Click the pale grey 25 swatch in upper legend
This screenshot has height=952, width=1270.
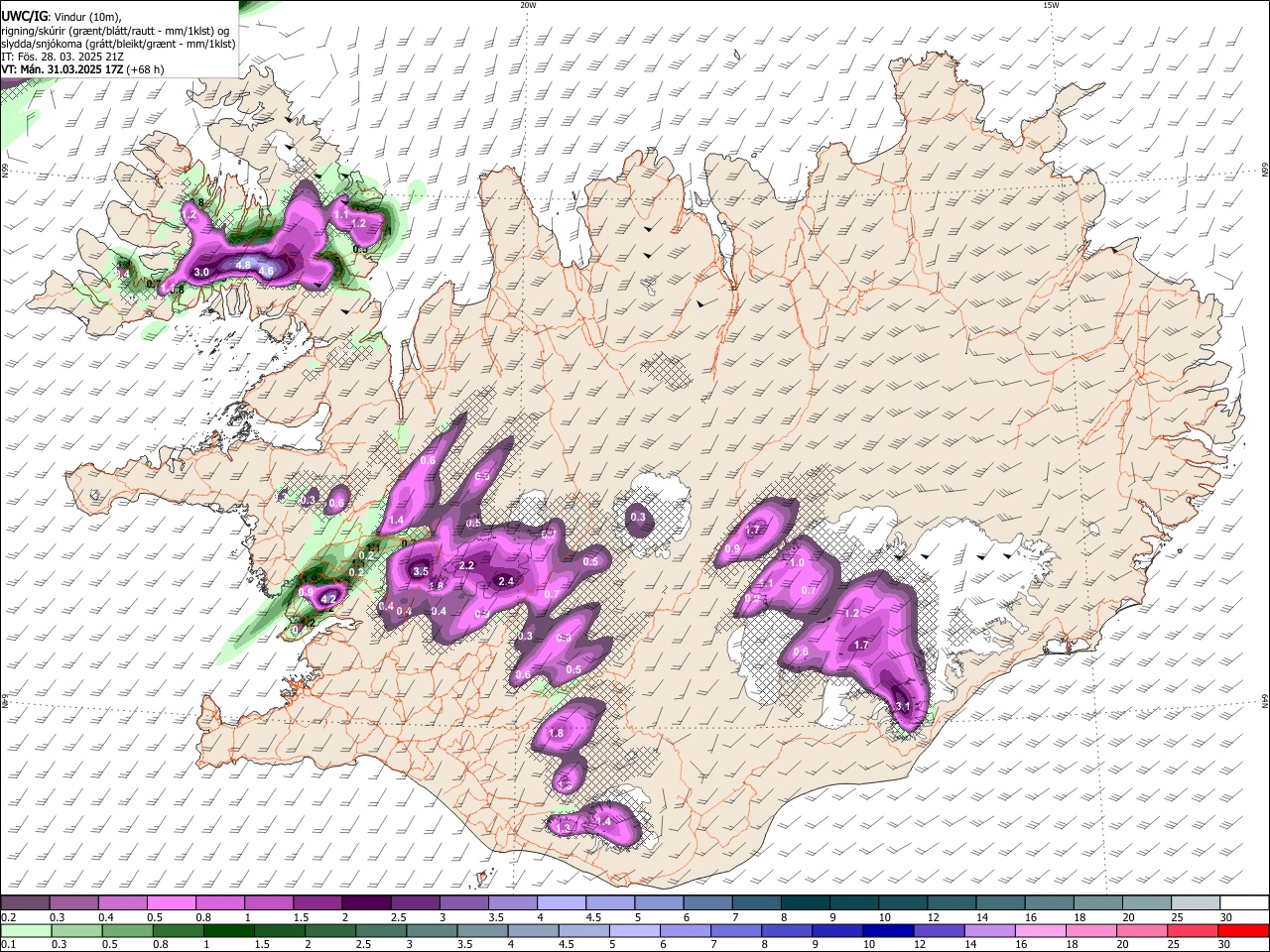pyautogui.click(x=1195, y=902)
